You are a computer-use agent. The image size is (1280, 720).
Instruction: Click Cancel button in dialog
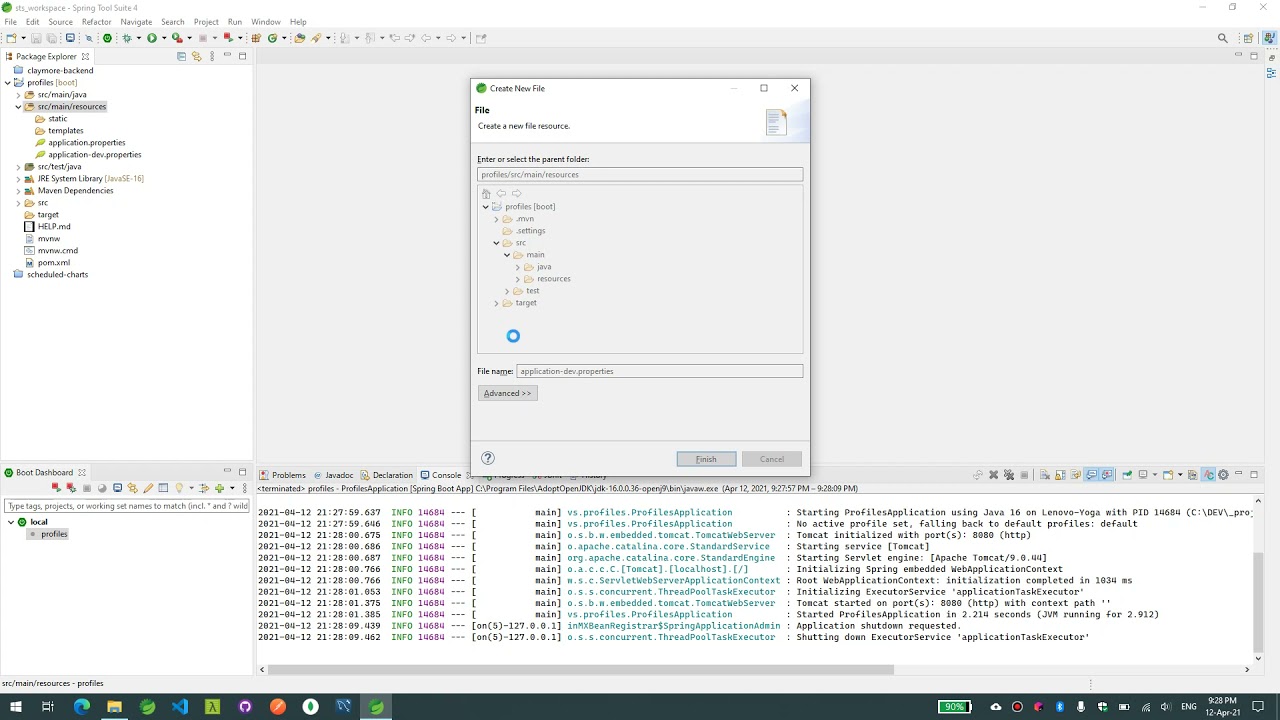click(x=772, y=459)
